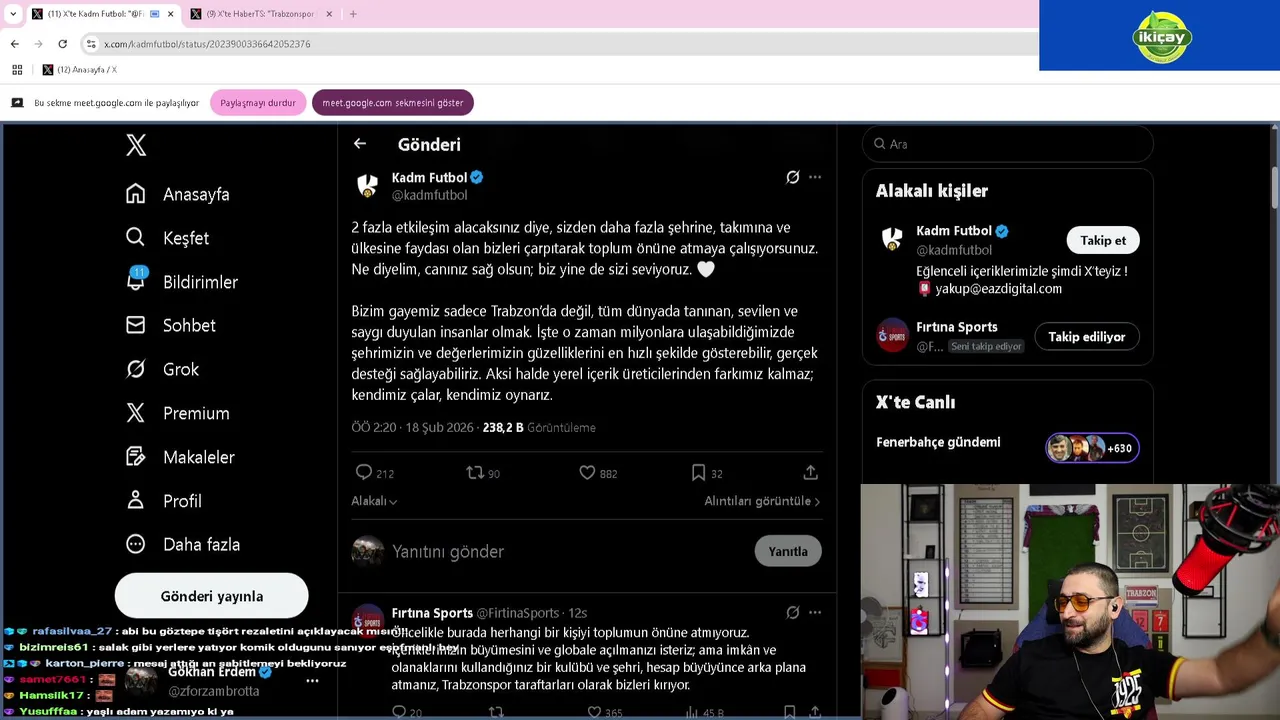Click Grok icon on Fırtına Sports reply
Viewport: 1280px width, 720px height.
pos(792,613)
